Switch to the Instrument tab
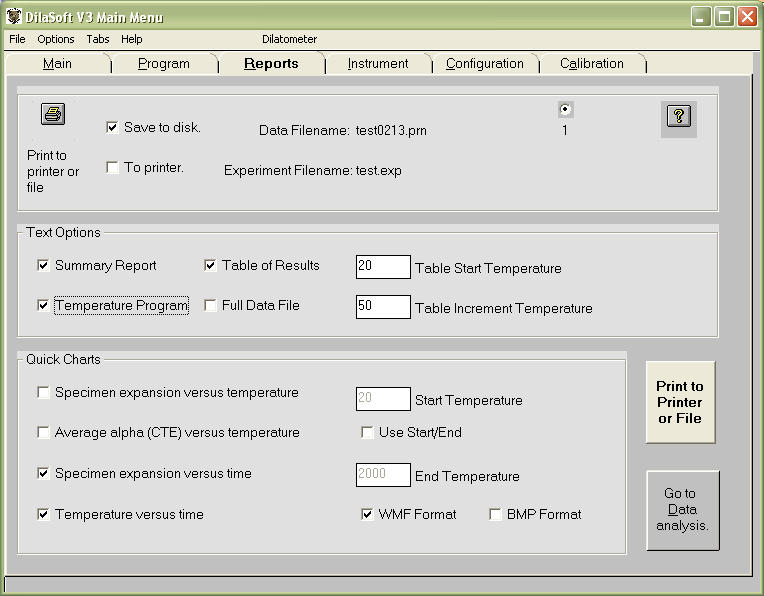Image resolution: width=764 pixels, height=596 pixels. [378, 64]
